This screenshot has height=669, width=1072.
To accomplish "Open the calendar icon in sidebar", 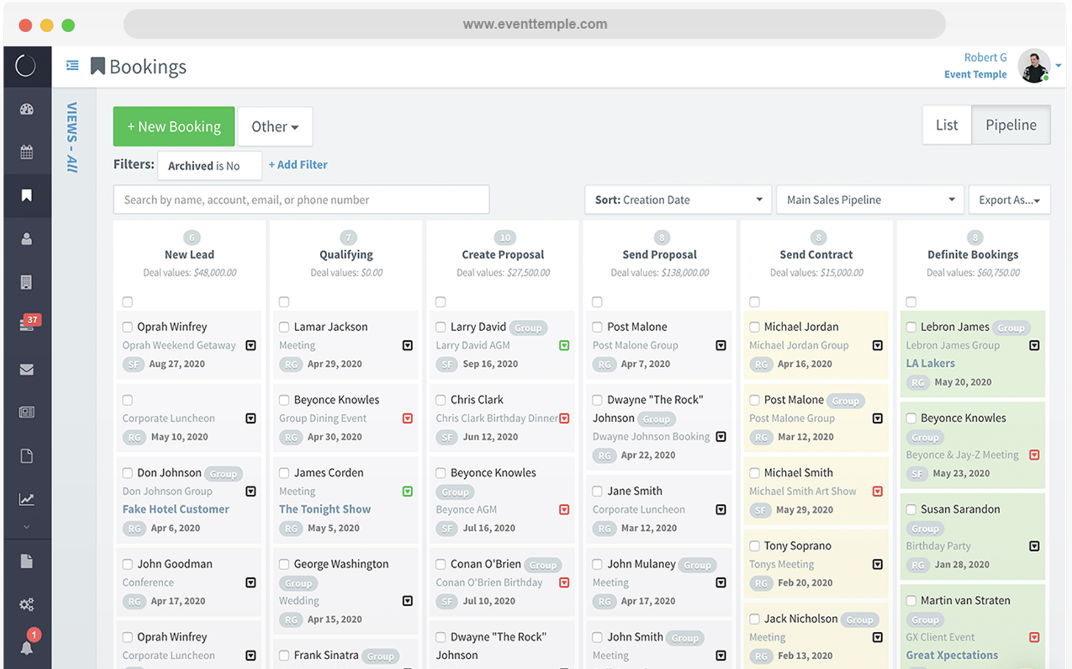I will [x=27, y=153].
